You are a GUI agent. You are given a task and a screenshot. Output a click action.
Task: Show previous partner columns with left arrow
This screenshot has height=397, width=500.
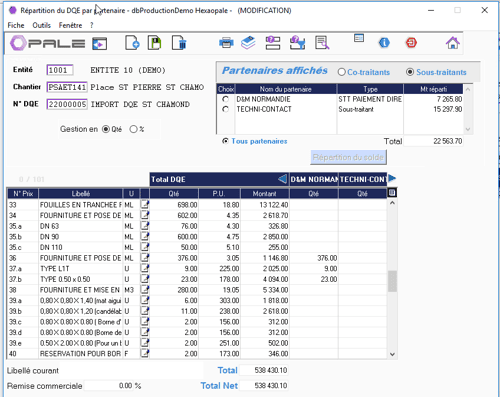click(x=282, y=179)
